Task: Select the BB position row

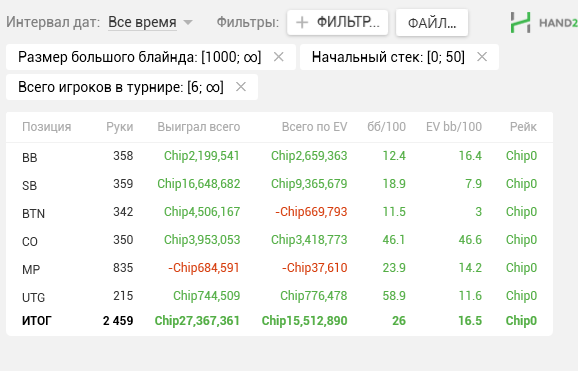Action: point(279,156)
